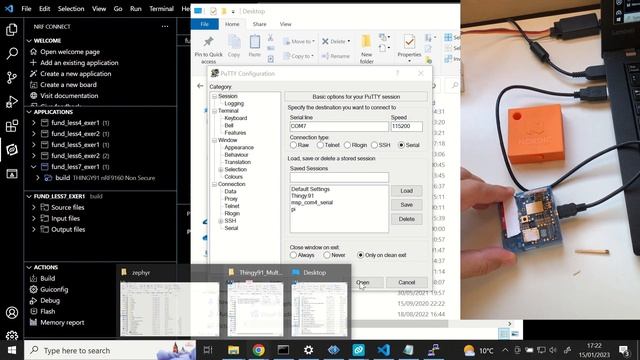
Task: Select the Telnet connection type
Action: pos(320,145)
